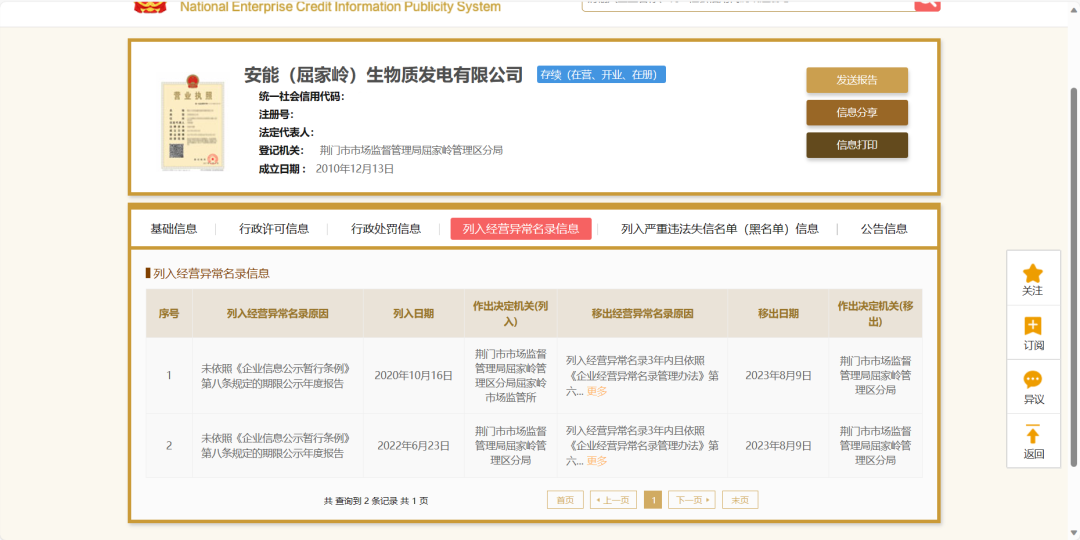Go to 下一页 in pagination
The image size is (1080, 540).
coord(691,500)
